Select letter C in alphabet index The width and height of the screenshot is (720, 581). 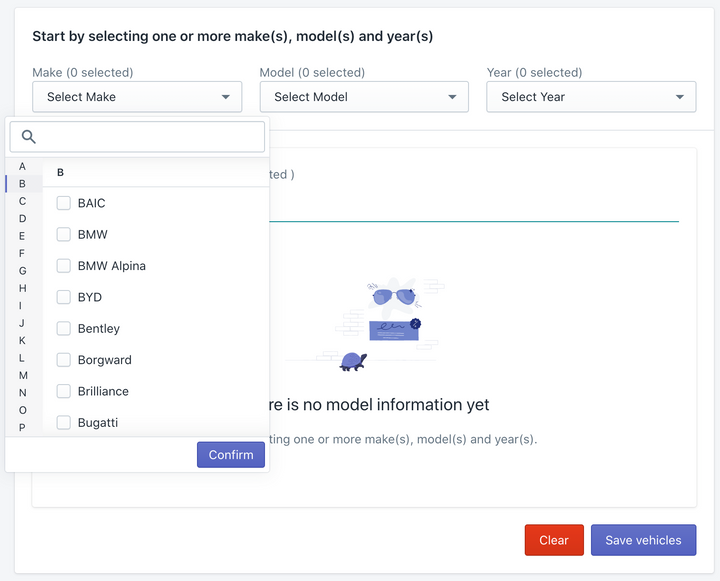[x=22, y=201]
